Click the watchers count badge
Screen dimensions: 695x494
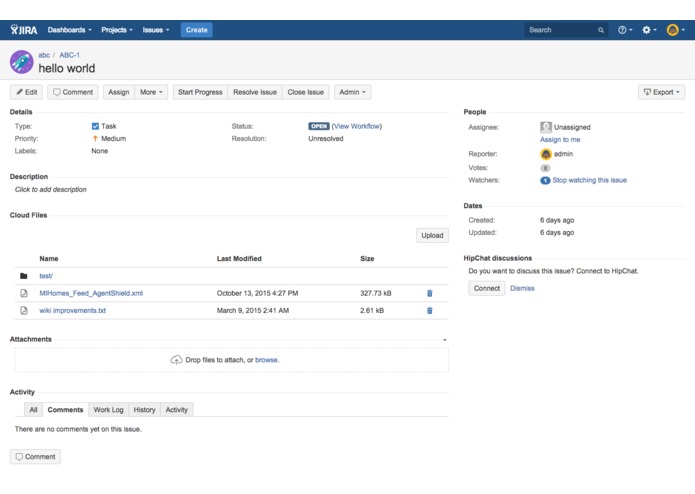click(545, 180)
